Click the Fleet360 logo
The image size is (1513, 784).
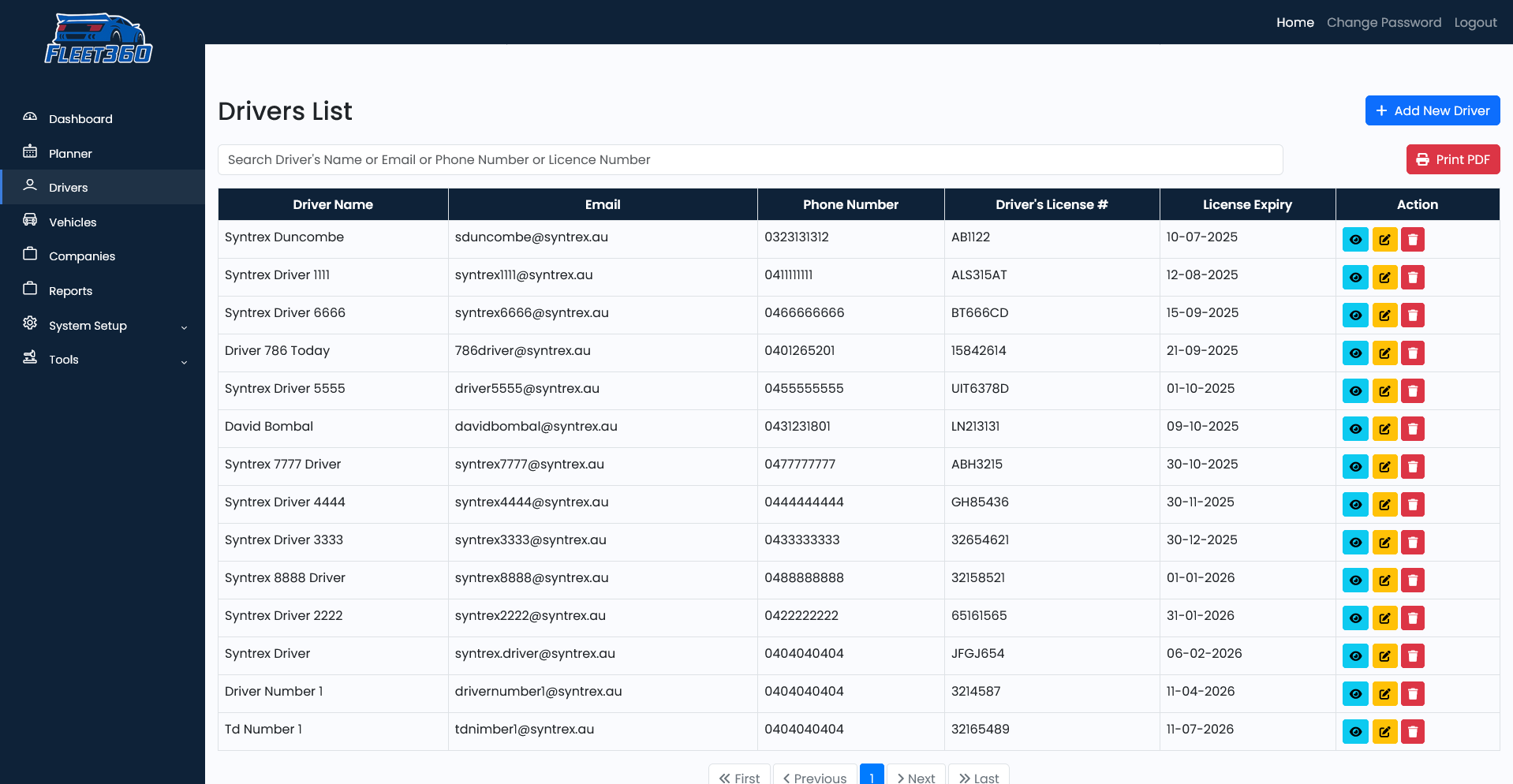[x=99, y=39]
